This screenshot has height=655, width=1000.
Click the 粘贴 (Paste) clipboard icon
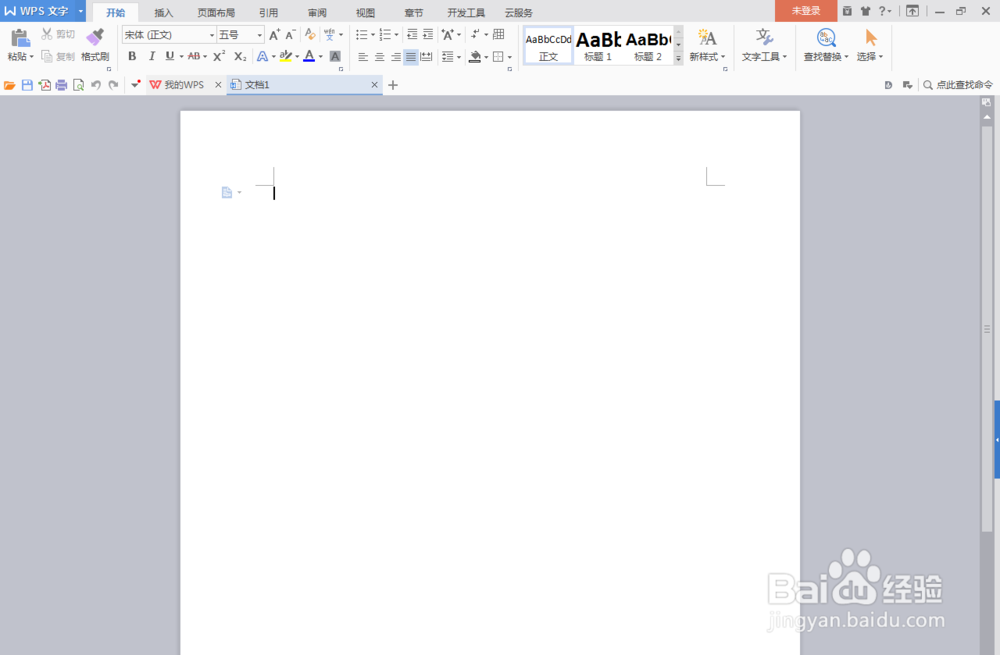[20, 38]
